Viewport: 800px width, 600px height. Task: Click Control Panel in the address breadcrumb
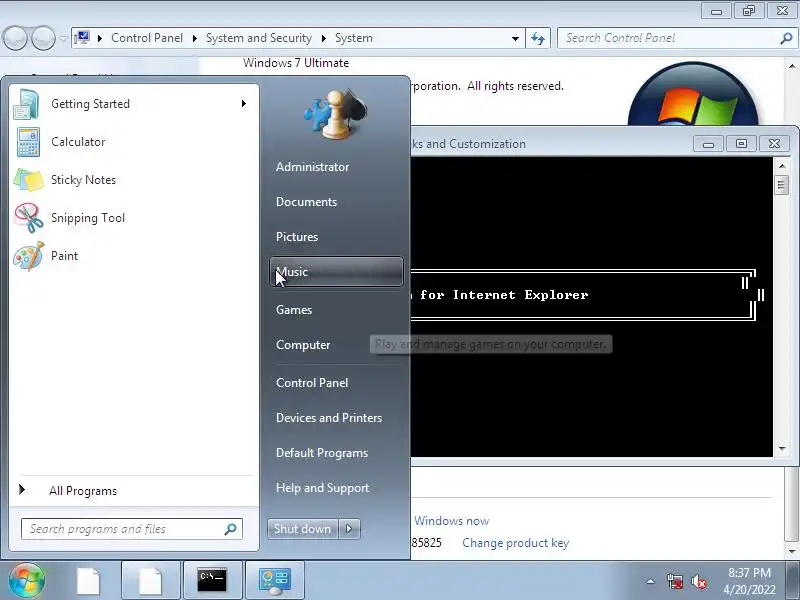[147, 38]
